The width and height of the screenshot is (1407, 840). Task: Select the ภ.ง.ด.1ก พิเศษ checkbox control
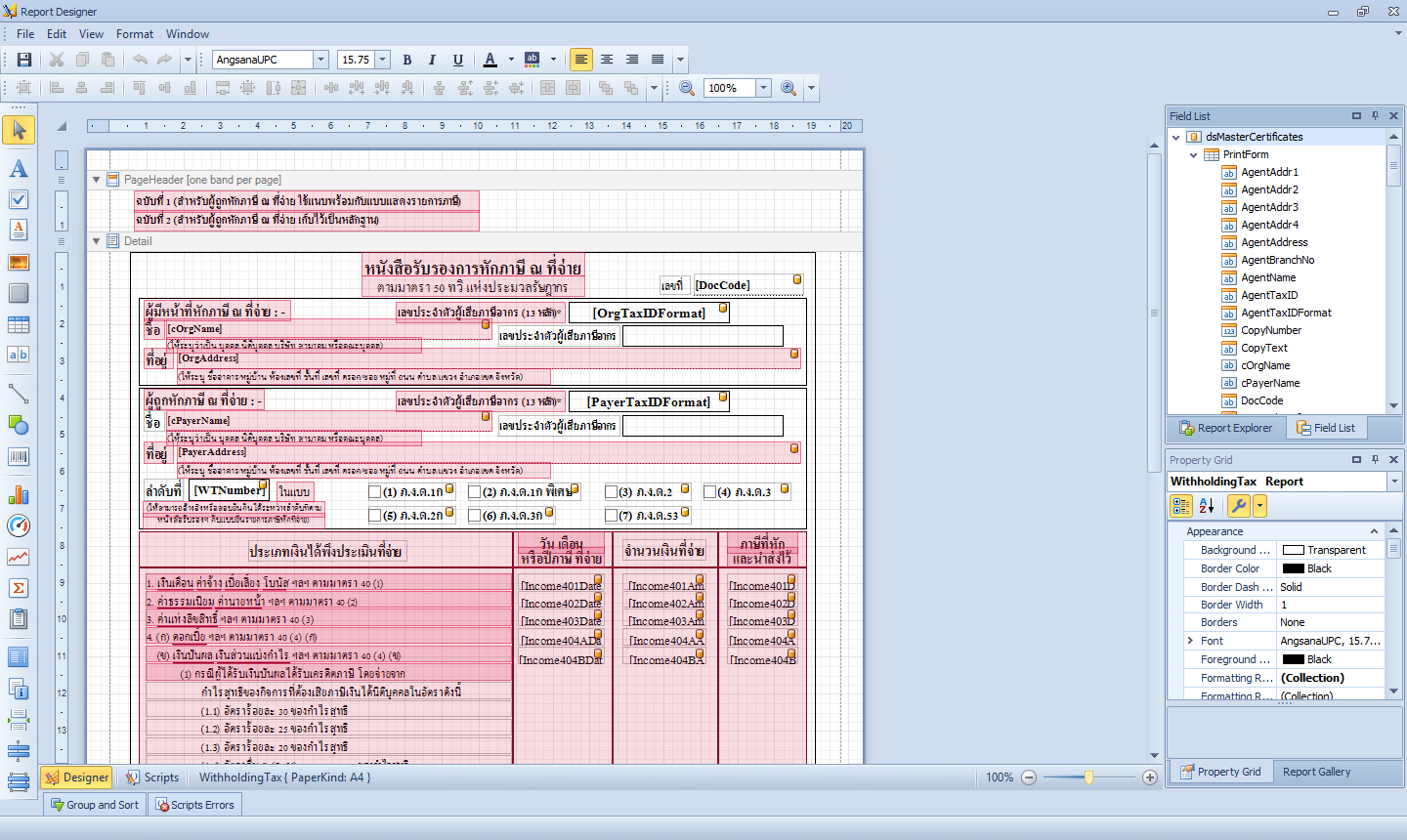click(523, 491)
